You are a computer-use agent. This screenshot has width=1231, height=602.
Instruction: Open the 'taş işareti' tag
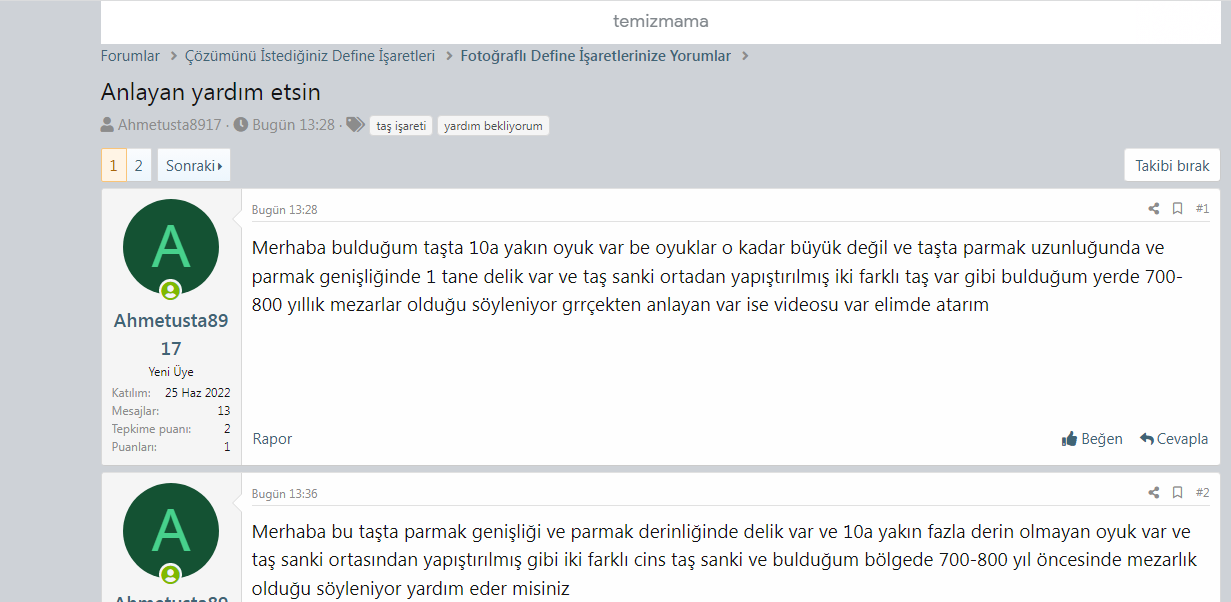401,125
